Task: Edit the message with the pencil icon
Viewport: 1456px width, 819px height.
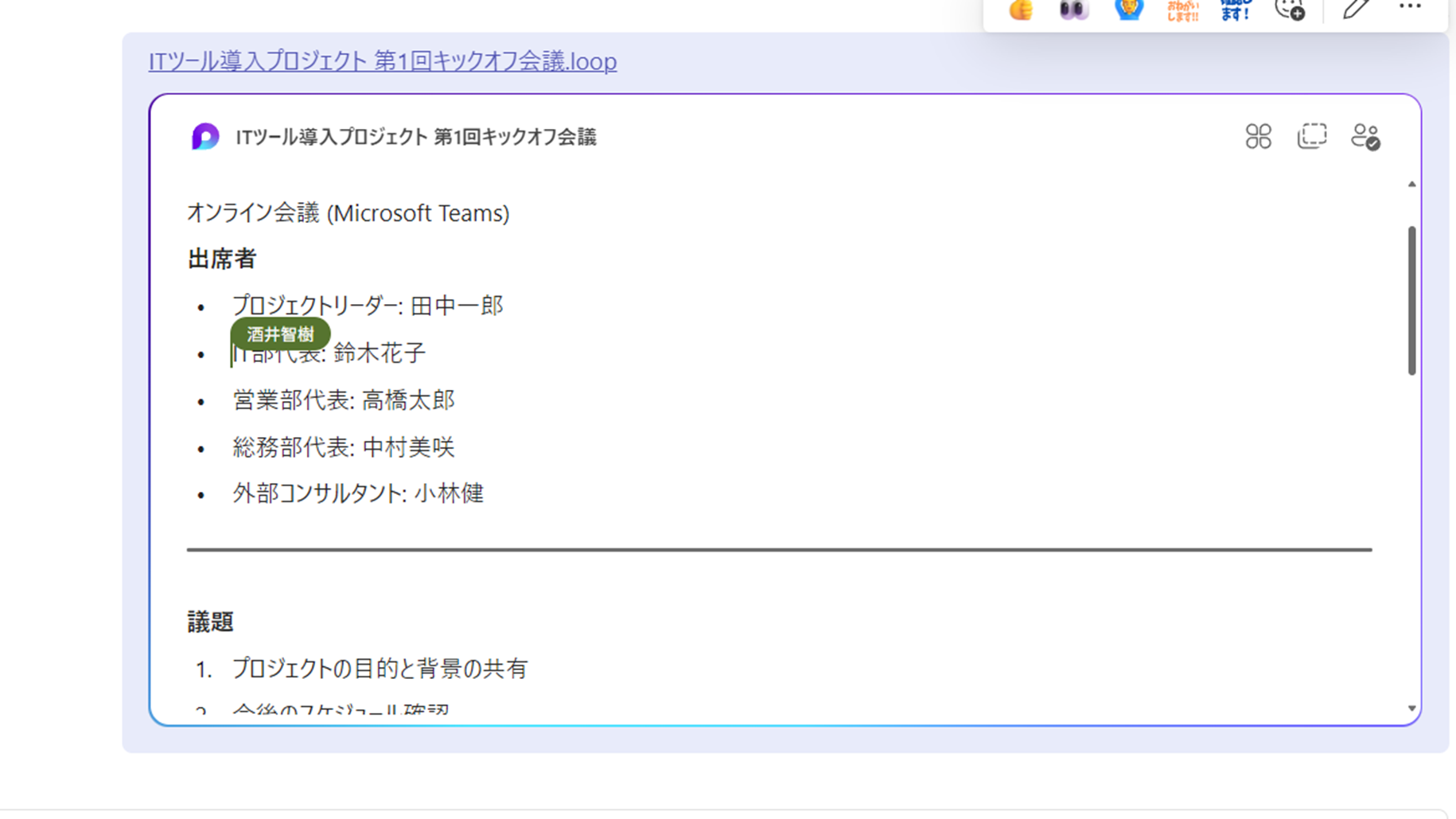Action: pyautogui.click(x=1355, y=10)
